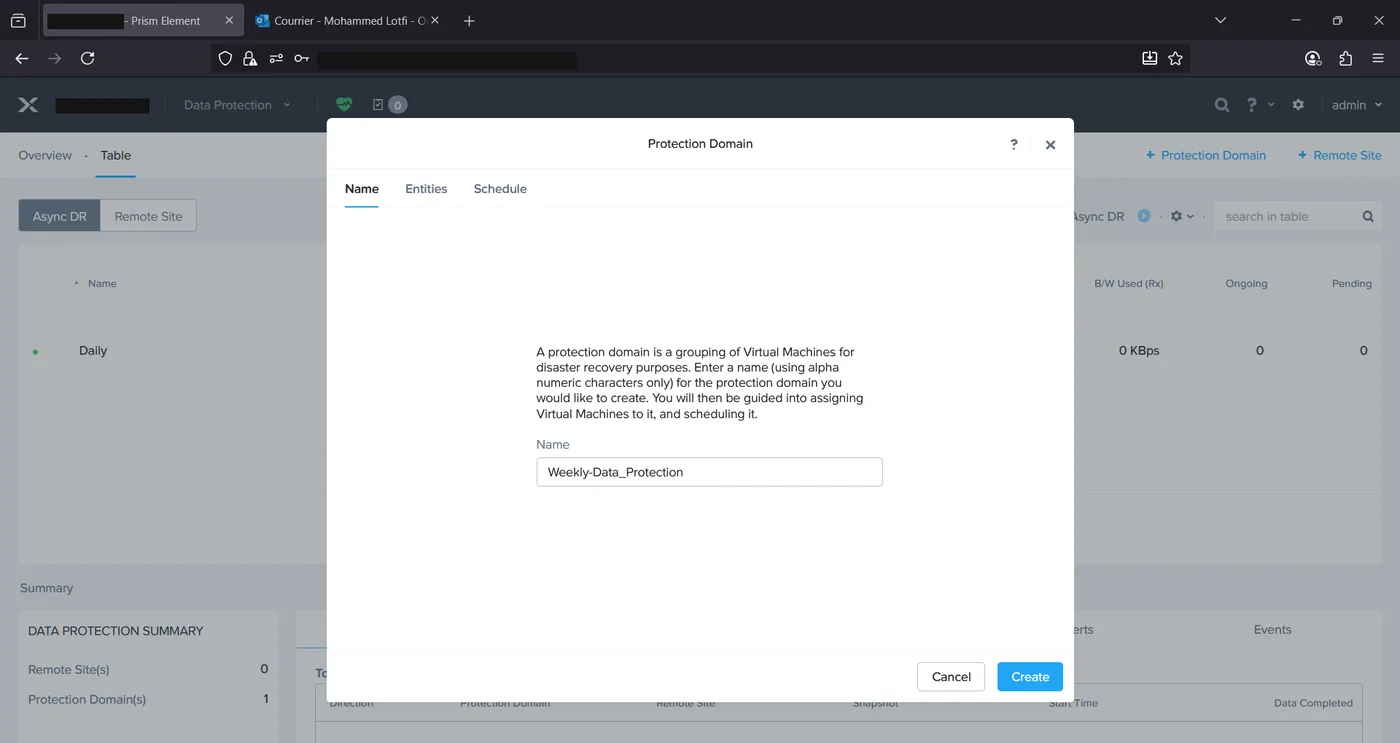Click the search in table magnifier icon

[1368, 216]
